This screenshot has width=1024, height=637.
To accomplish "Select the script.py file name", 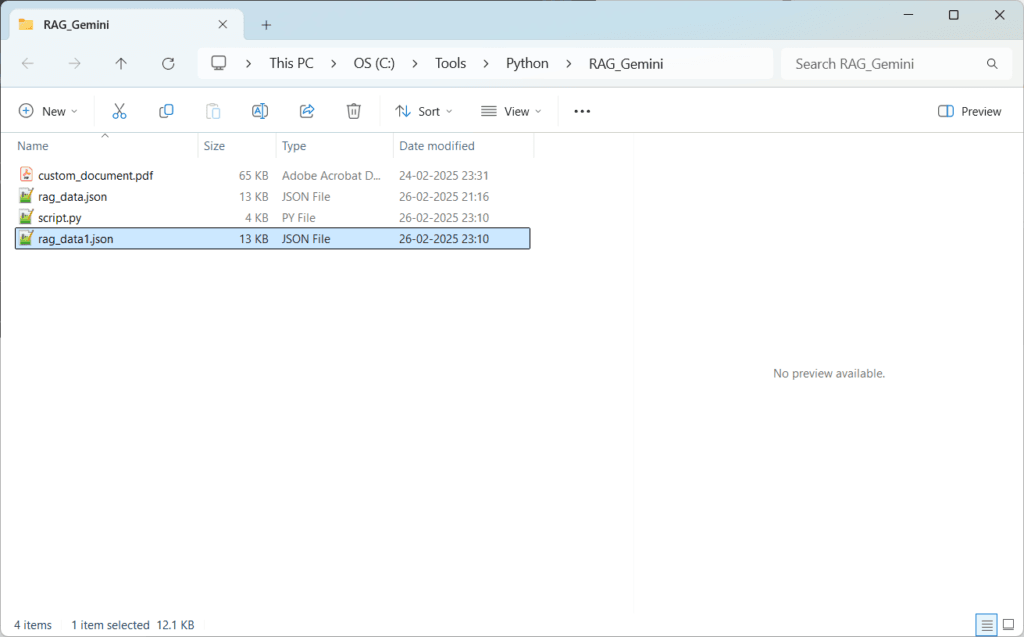I will (59, 218).
